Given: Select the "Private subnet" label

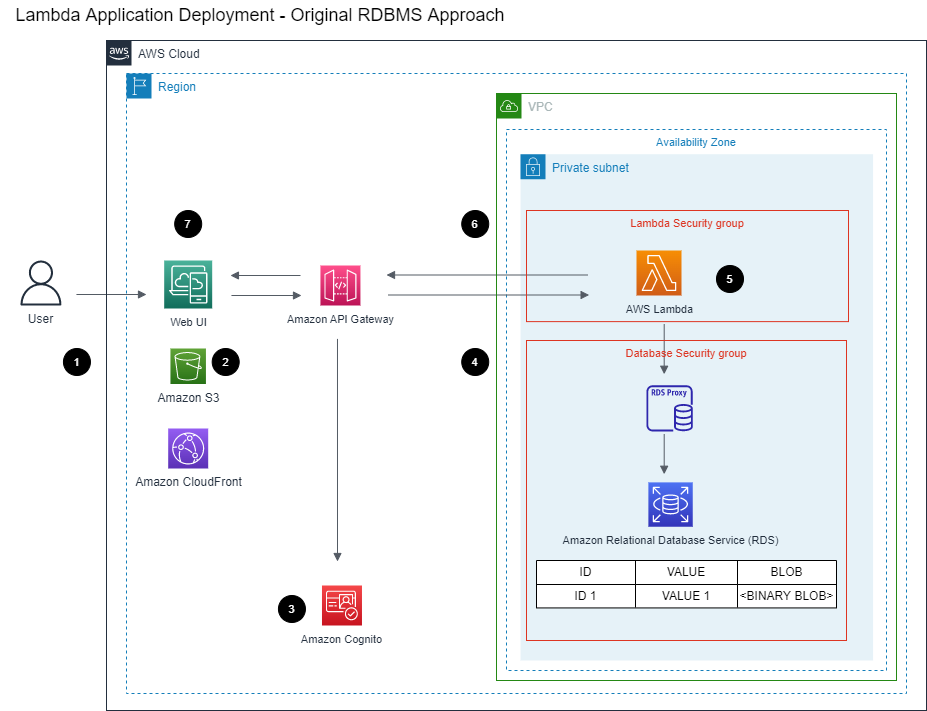Looking at the screenshot, I should point(590,168).
